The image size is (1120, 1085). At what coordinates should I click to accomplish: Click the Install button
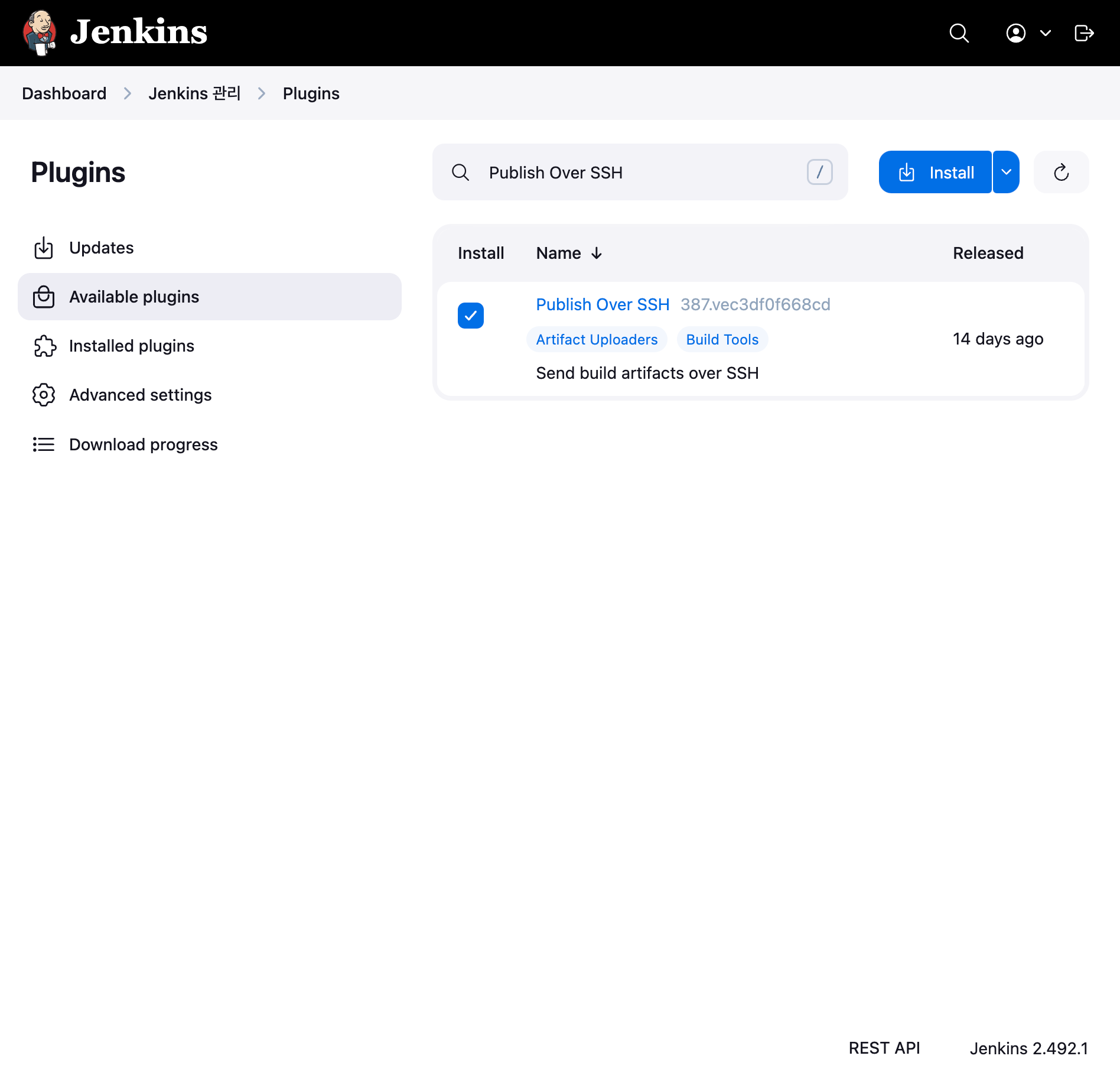click(935, 172)
